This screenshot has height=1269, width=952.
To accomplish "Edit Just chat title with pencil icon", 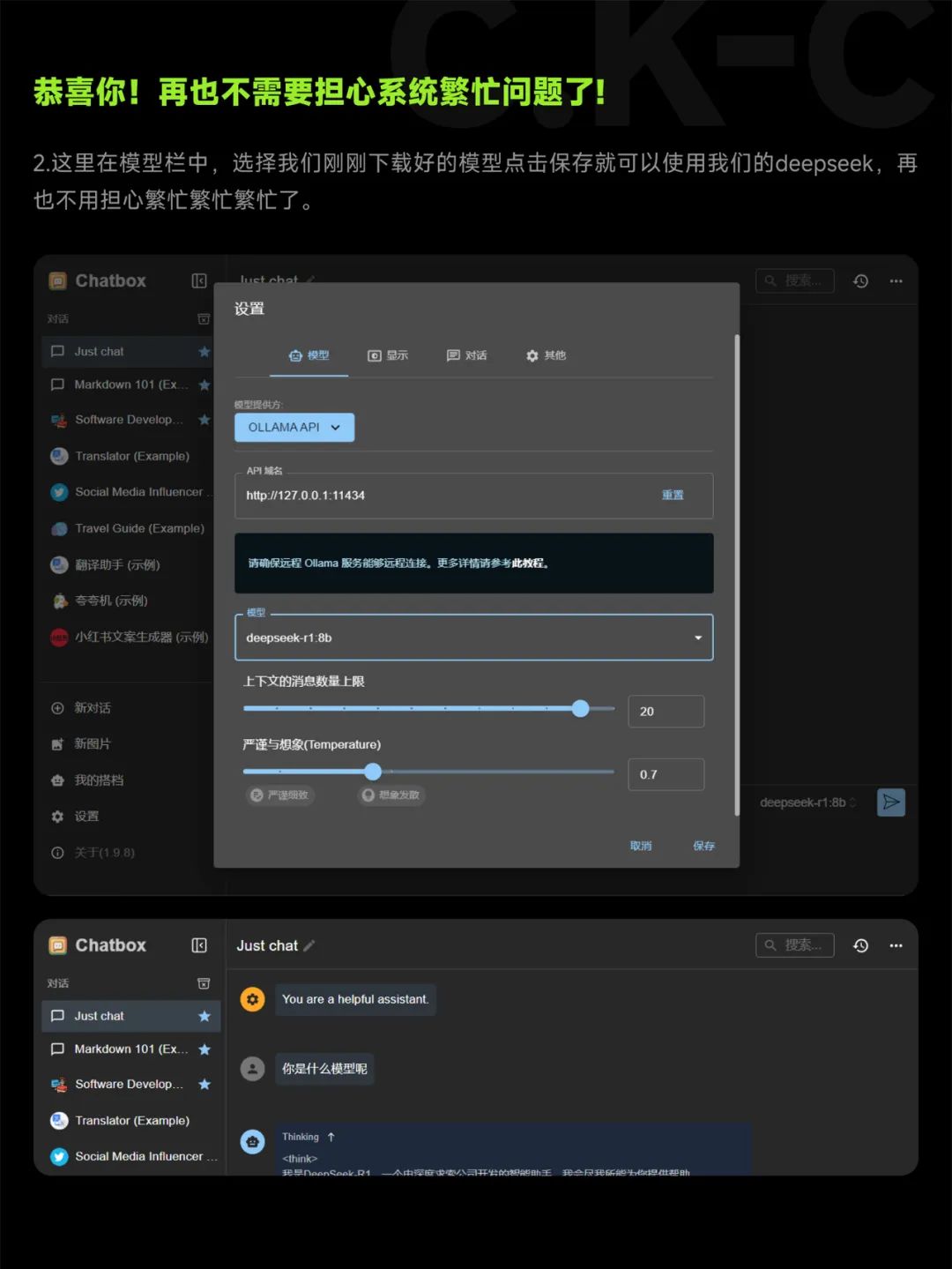I will pyautogui.click(x=309, y=945).
